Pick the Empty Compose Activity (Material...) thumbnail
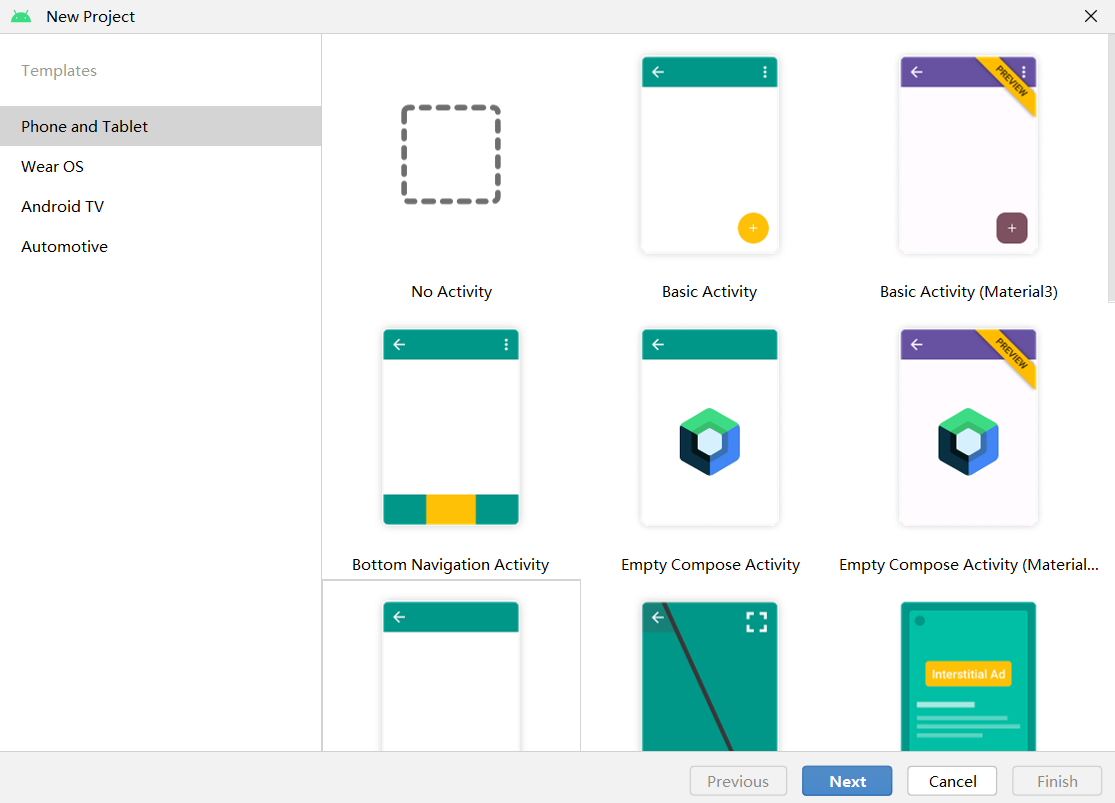This screenshot has height=803, width=1115. 968,427
